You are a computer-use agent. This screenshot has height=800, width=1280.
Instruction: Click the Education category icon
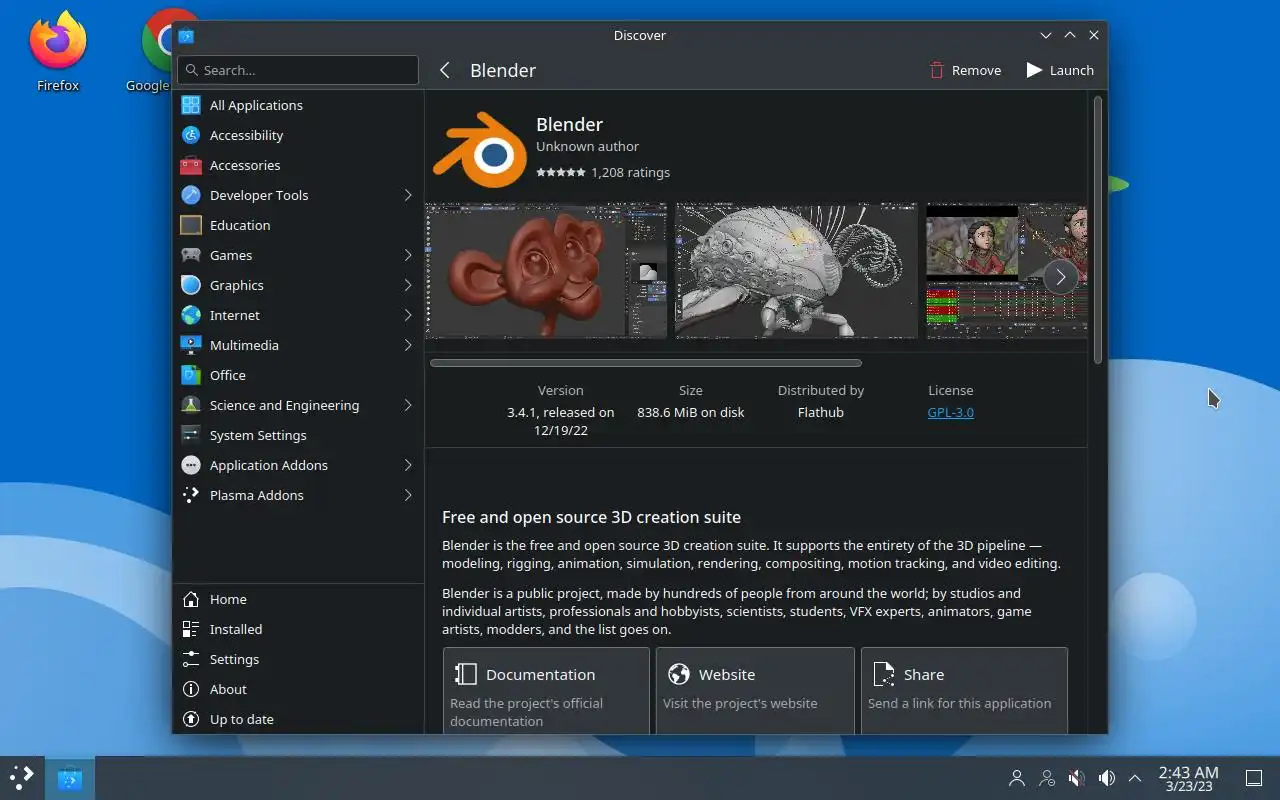tap(191, 225)
